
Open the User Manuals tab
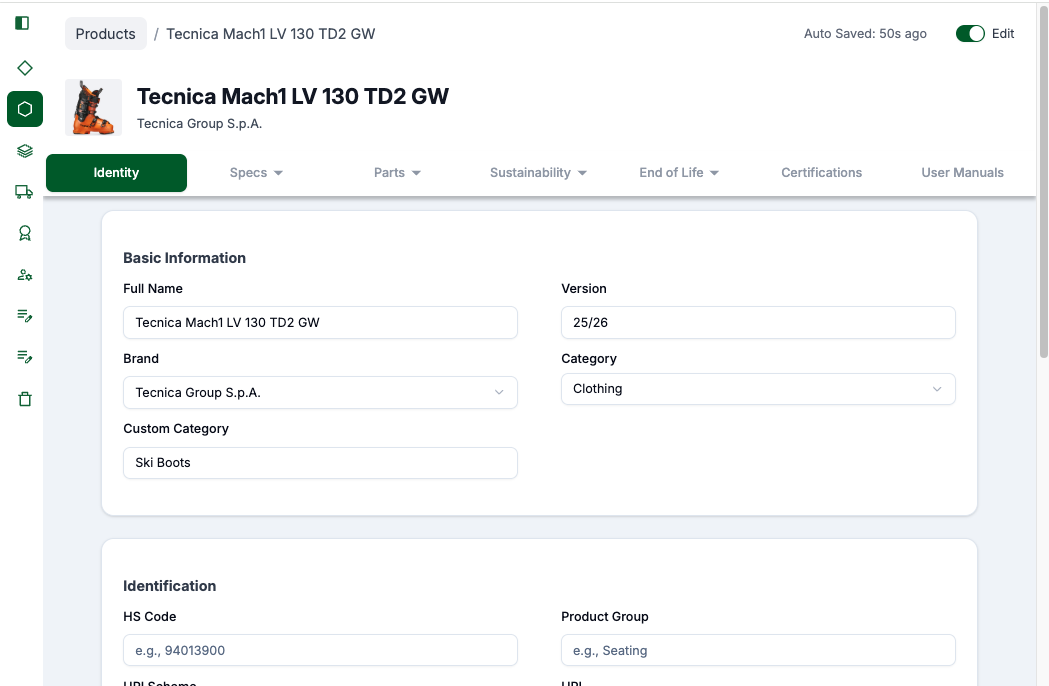tap(962, 173)
